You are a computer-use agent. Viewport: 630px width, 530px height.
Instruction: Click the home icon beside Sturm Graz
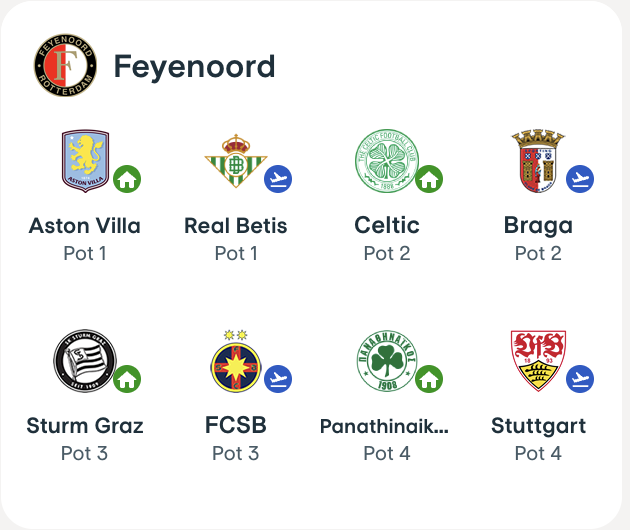pyautogui.click(x=127, y=380)
